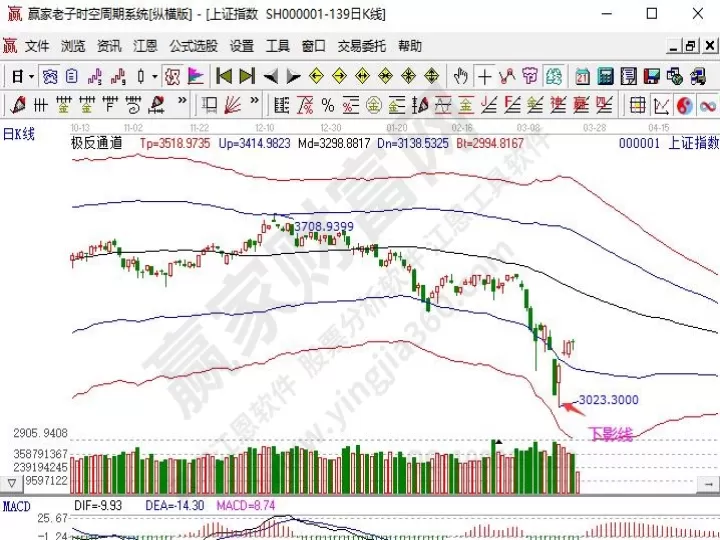Select the percent ratio tool
This screenshot has width=720, height=540.
327,106
